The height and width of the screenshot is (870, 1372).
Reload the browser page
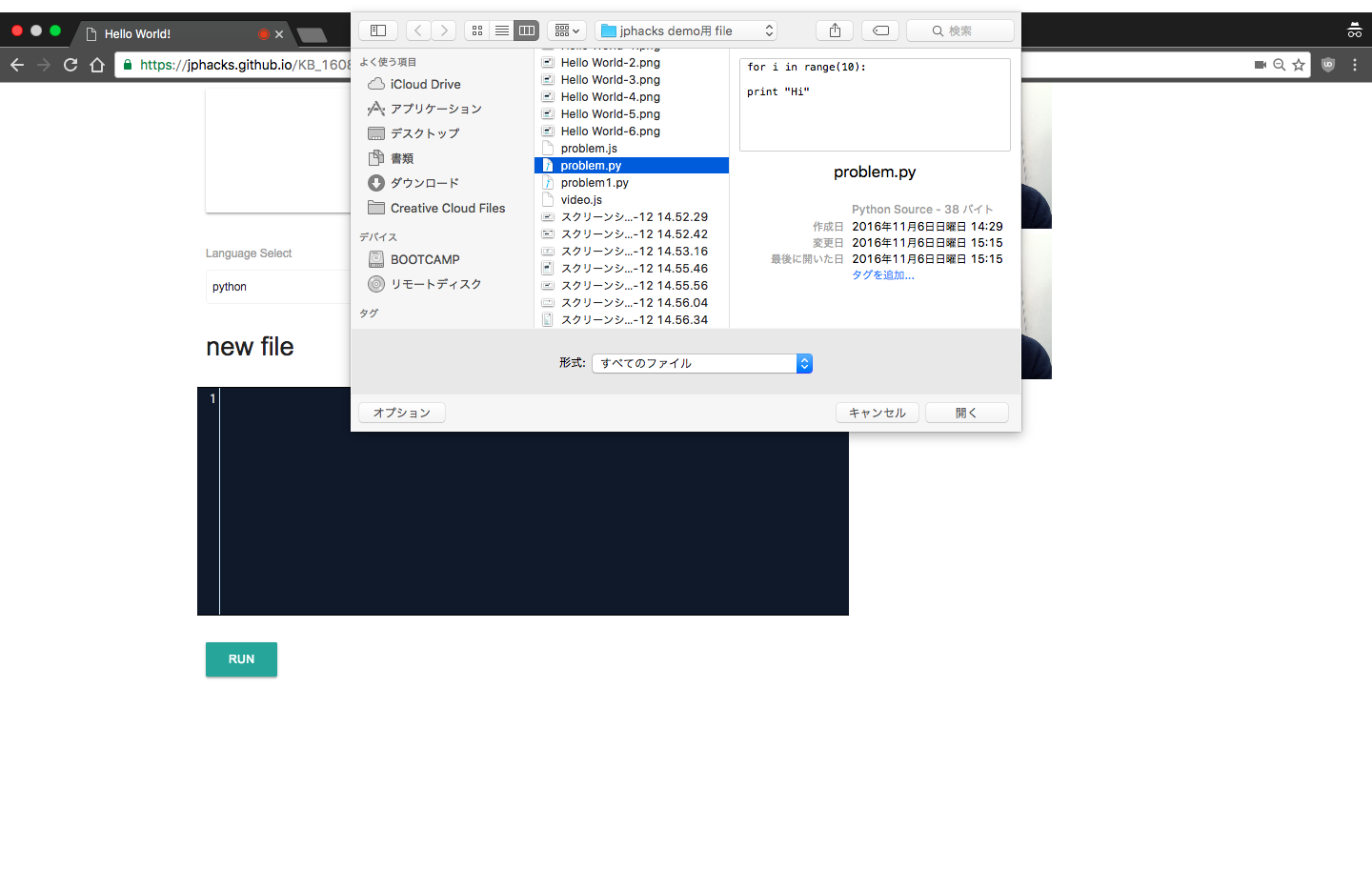[x=71, y=65]
